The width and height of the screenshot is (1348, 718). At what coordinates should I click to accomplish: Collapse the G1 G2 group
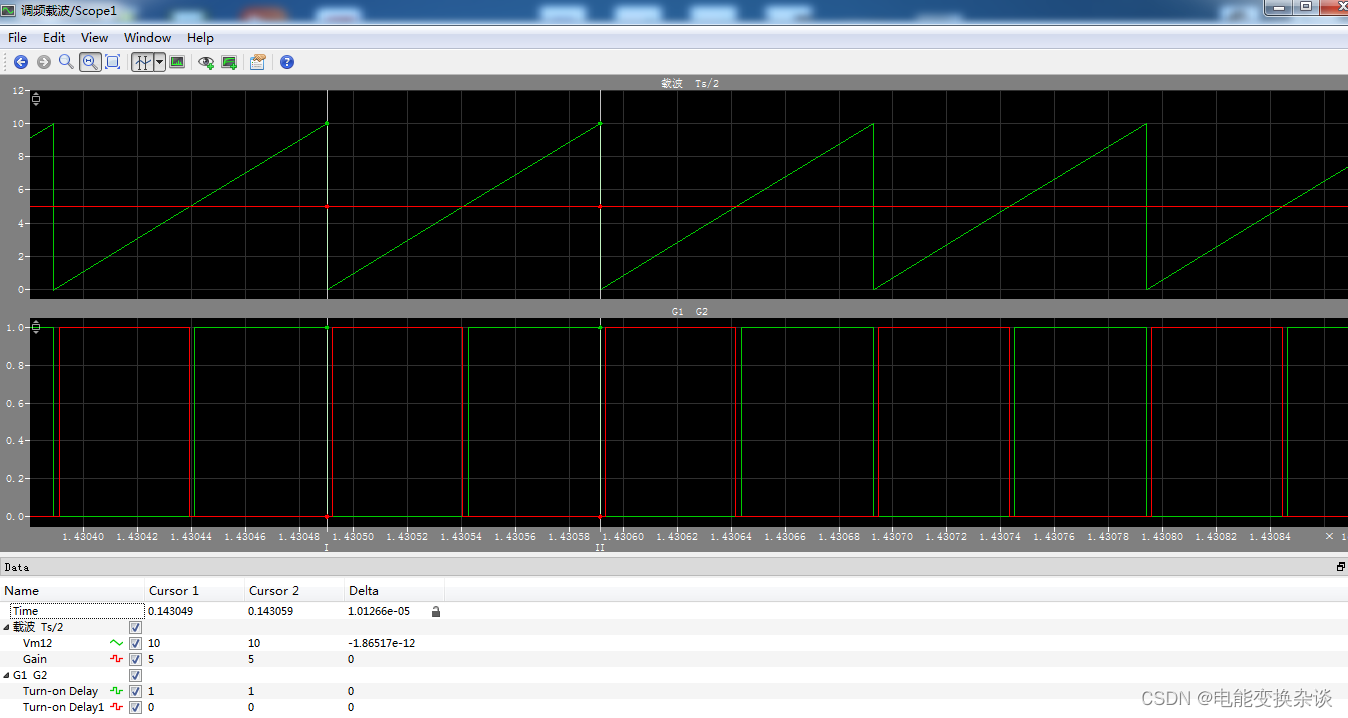point(7,675)
